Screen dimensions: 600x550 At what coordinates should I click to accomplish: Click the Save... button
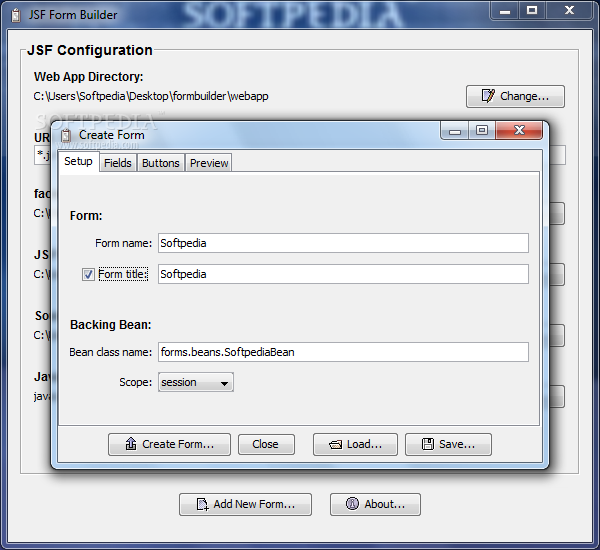tap(448, 444)
